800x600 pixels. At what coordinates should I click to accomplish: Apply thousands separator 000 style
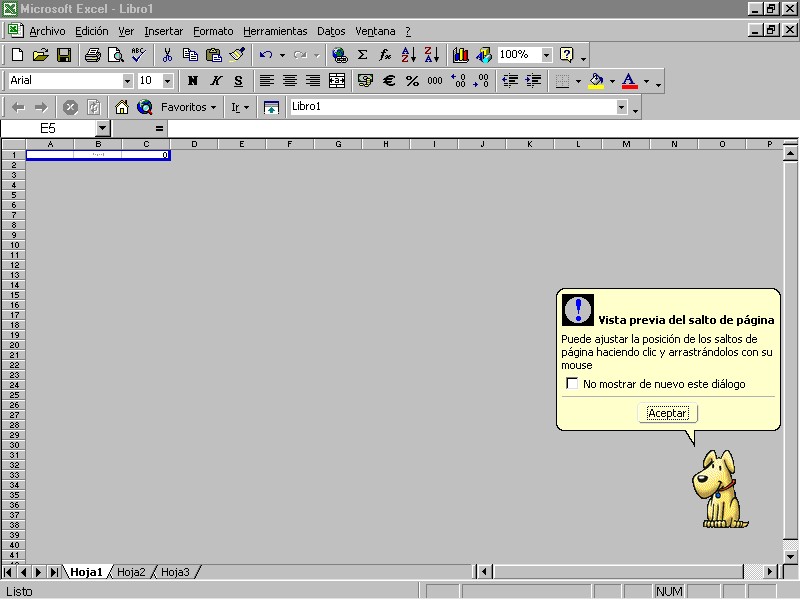click(435, 81)
